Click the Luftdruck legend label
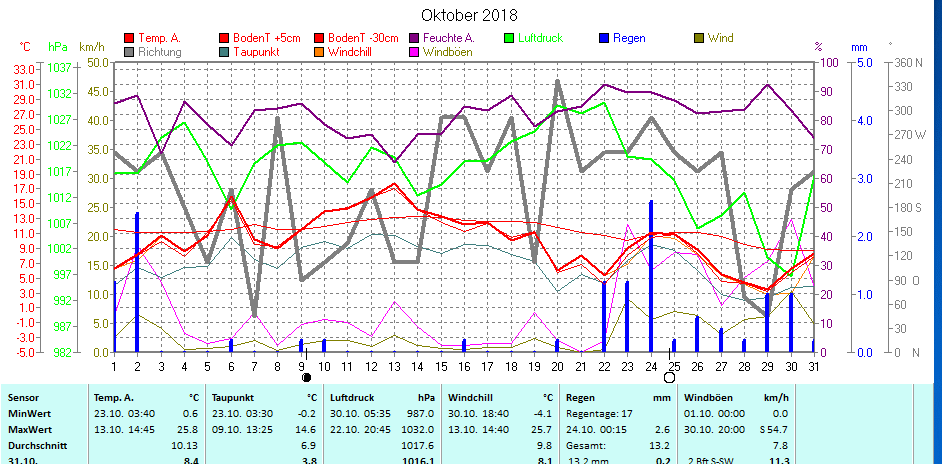Viewport: 942px width, 464px height. [x=541, y=38]
